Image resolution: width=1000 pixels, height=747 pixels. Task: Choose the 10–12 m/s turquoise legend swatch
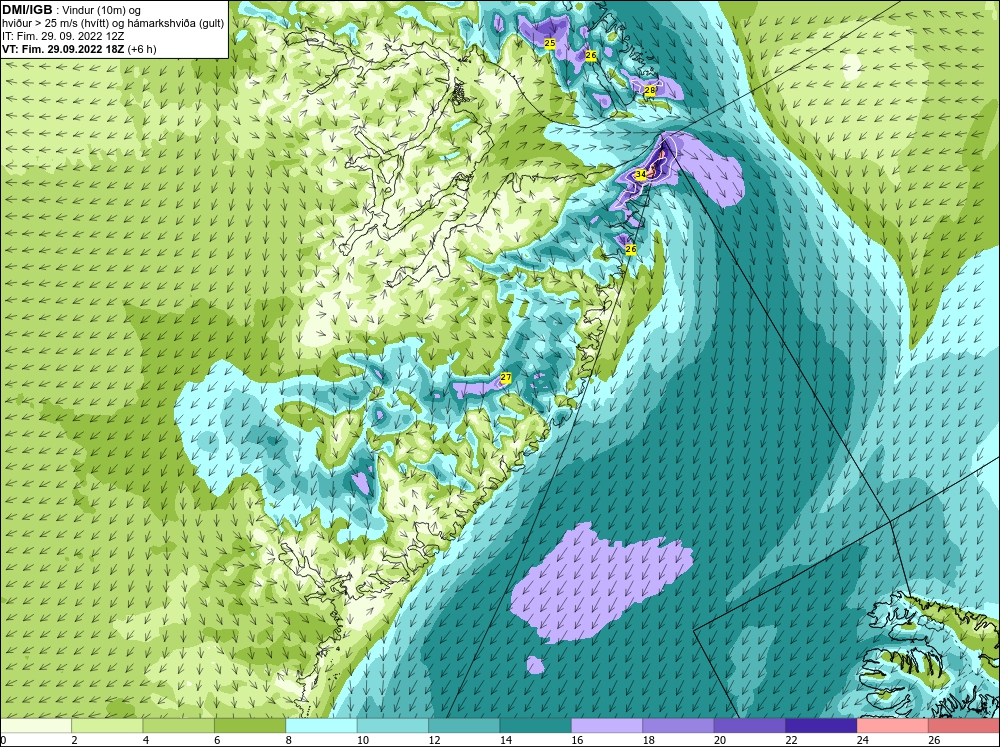point(393,726)
